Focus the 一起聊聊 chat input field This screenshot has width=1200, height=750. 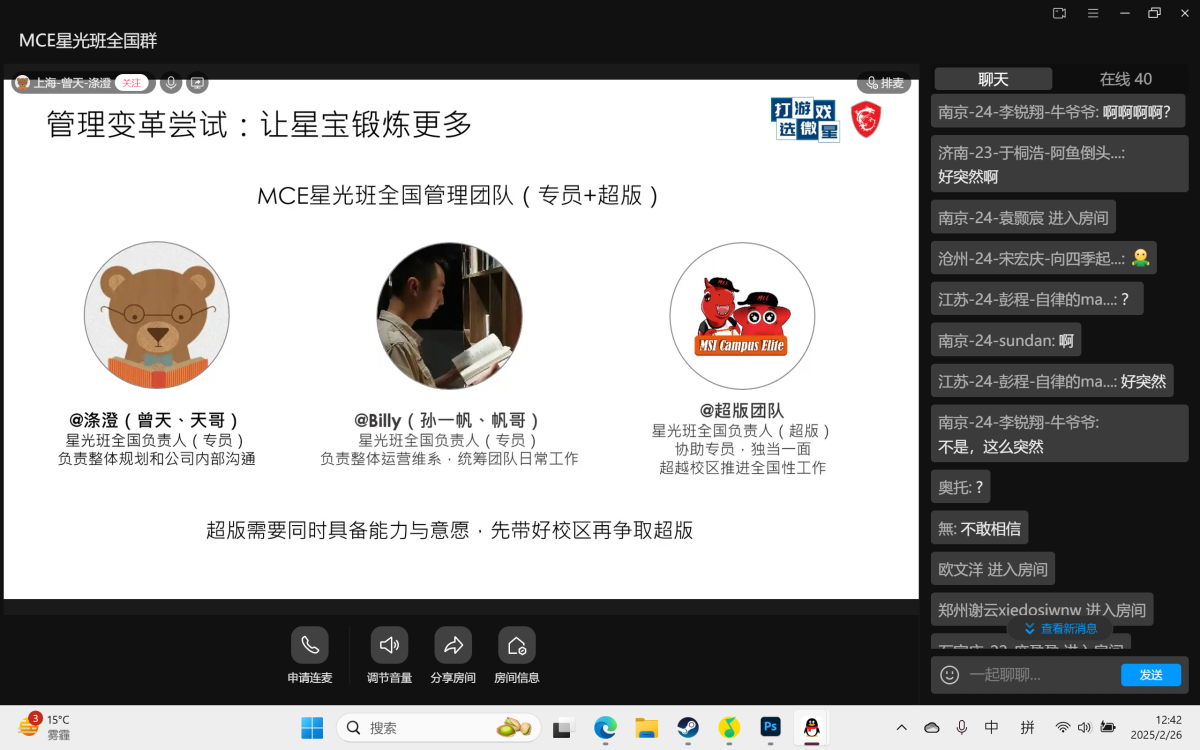pos(1040,675)
